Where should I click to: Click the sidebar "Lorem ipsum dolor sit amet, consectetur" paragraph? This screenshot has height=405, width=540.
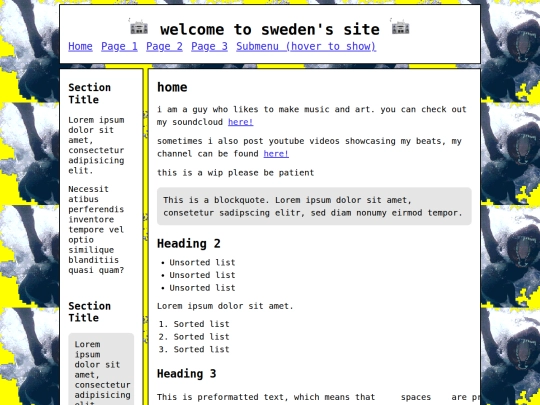click(96, 145)
